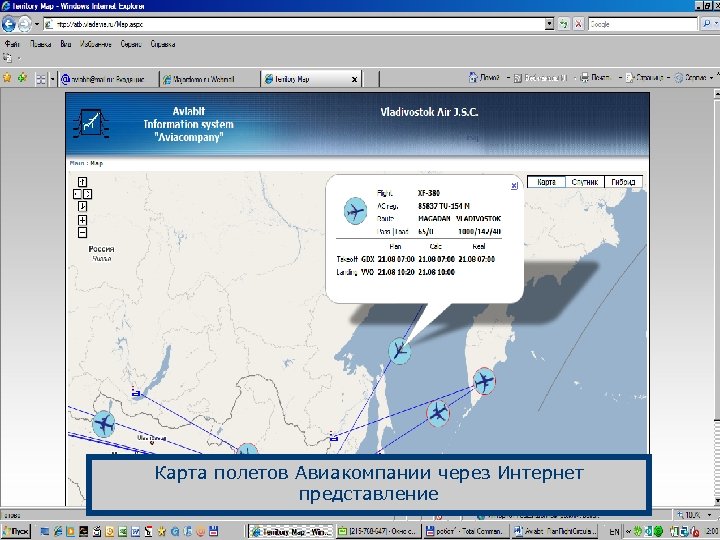720x540 pixels.
Task: Pan the map left
Action: pyautogui.click(x=77, y=194)
